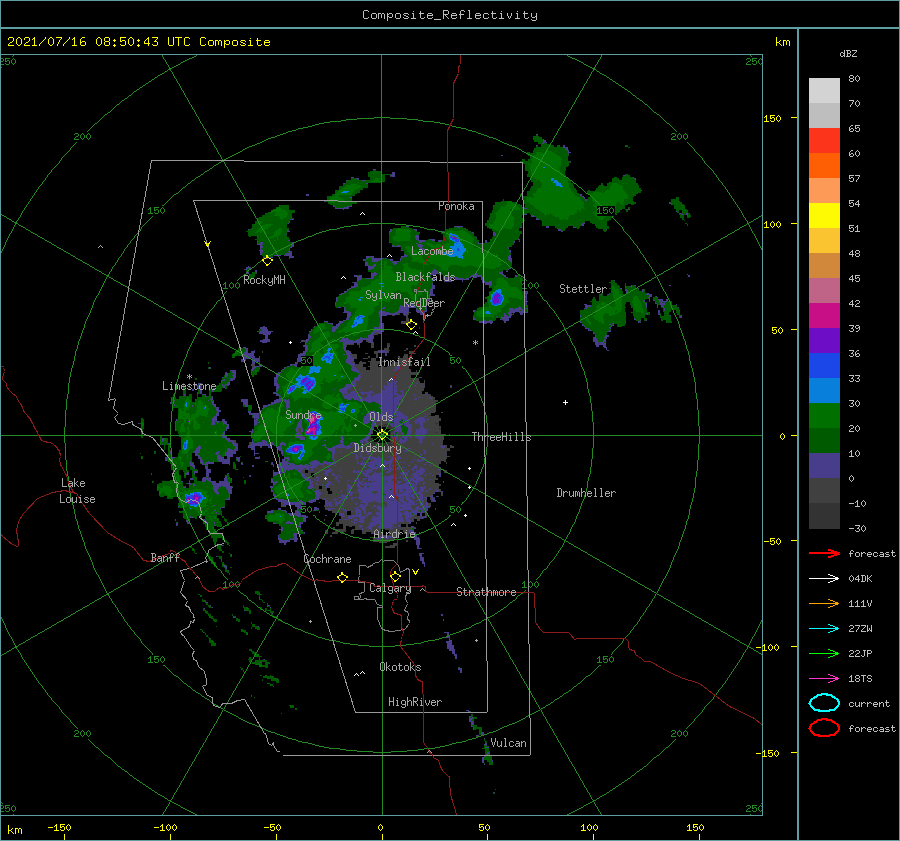Click the cyan current ellipse legend icon
Viewport: 900px width, 841px height.
(824, 703)
